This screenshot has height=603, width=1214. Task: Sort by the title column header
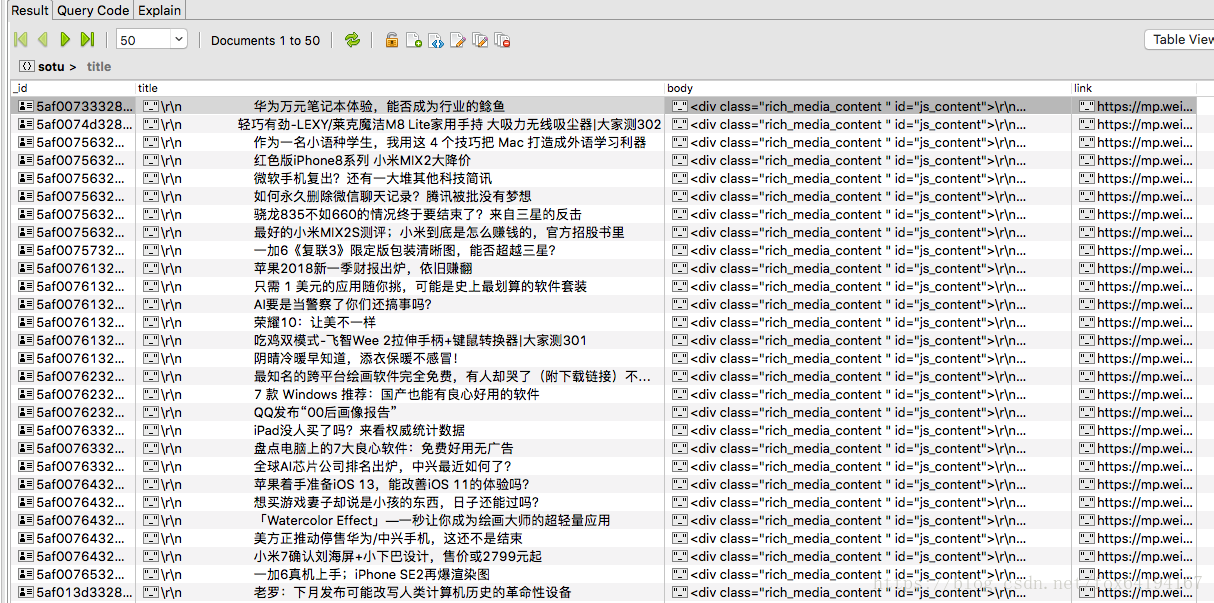click(401, 88)
